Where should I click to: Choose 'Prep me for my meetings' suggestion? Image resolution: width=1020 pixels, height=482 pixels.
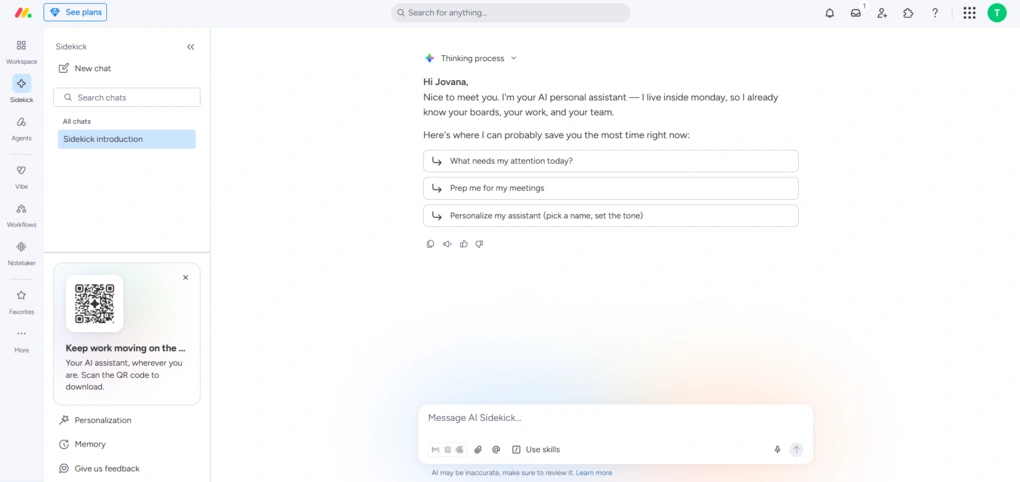tap(611, 188)
